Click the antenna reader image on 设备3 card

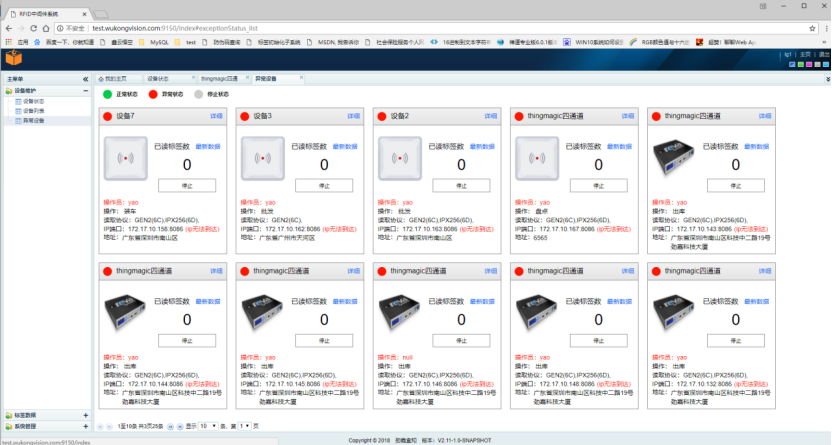coord(263,159)
